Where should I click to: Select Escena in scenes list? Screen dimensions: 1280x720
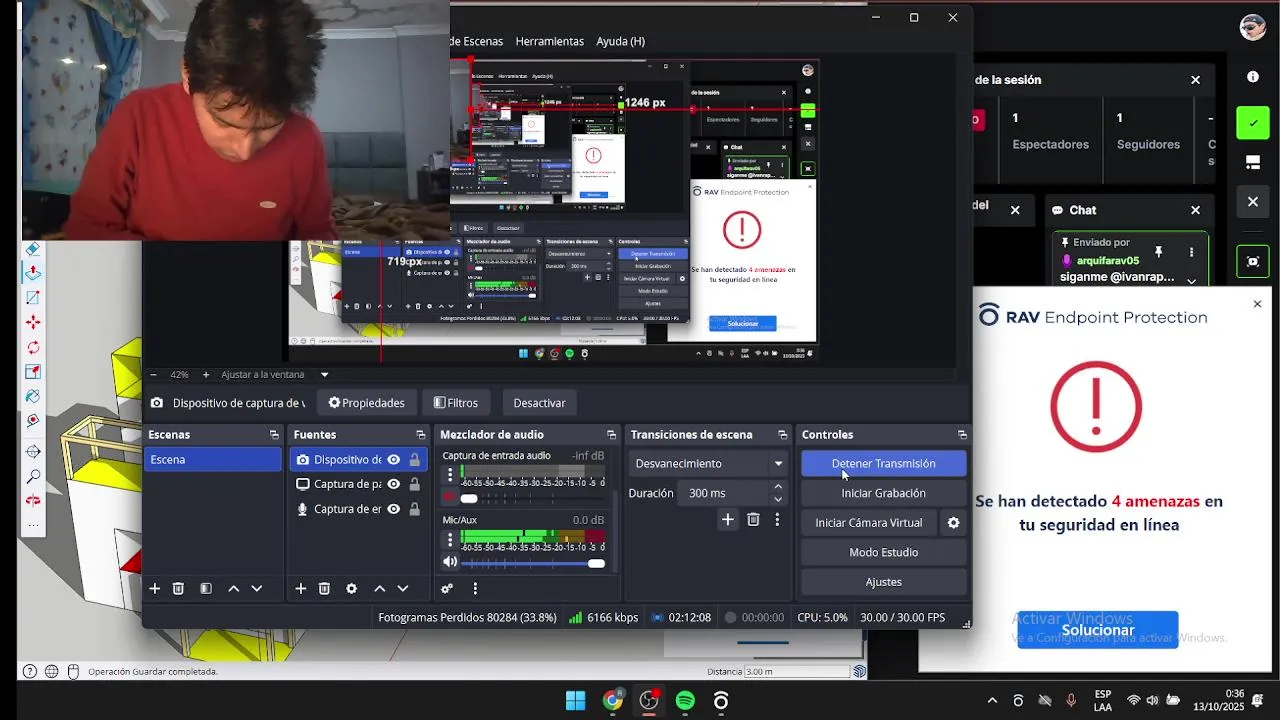coord(213,460)
